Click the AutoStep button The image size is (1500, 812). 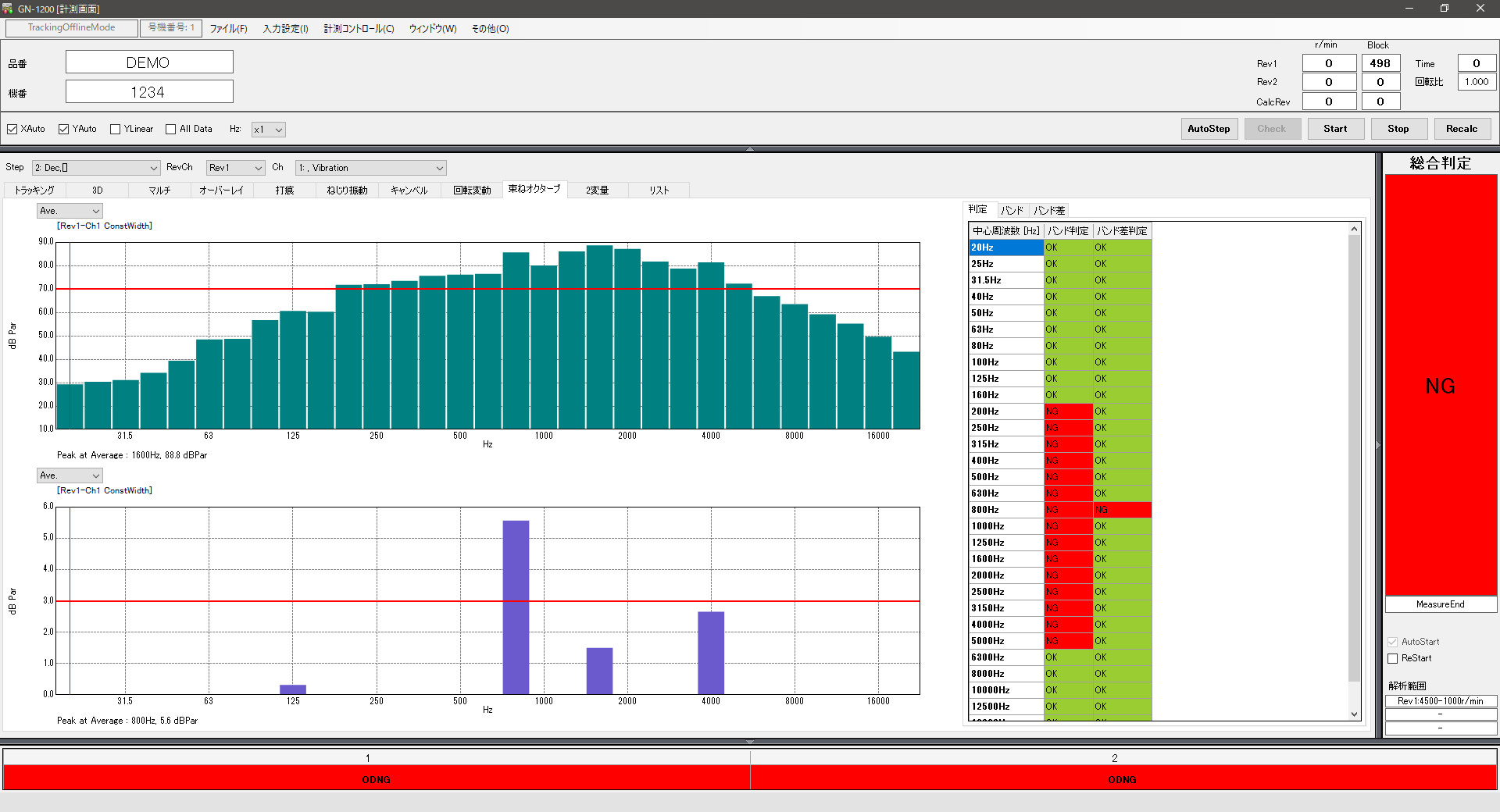click(x=1209, y=129)
